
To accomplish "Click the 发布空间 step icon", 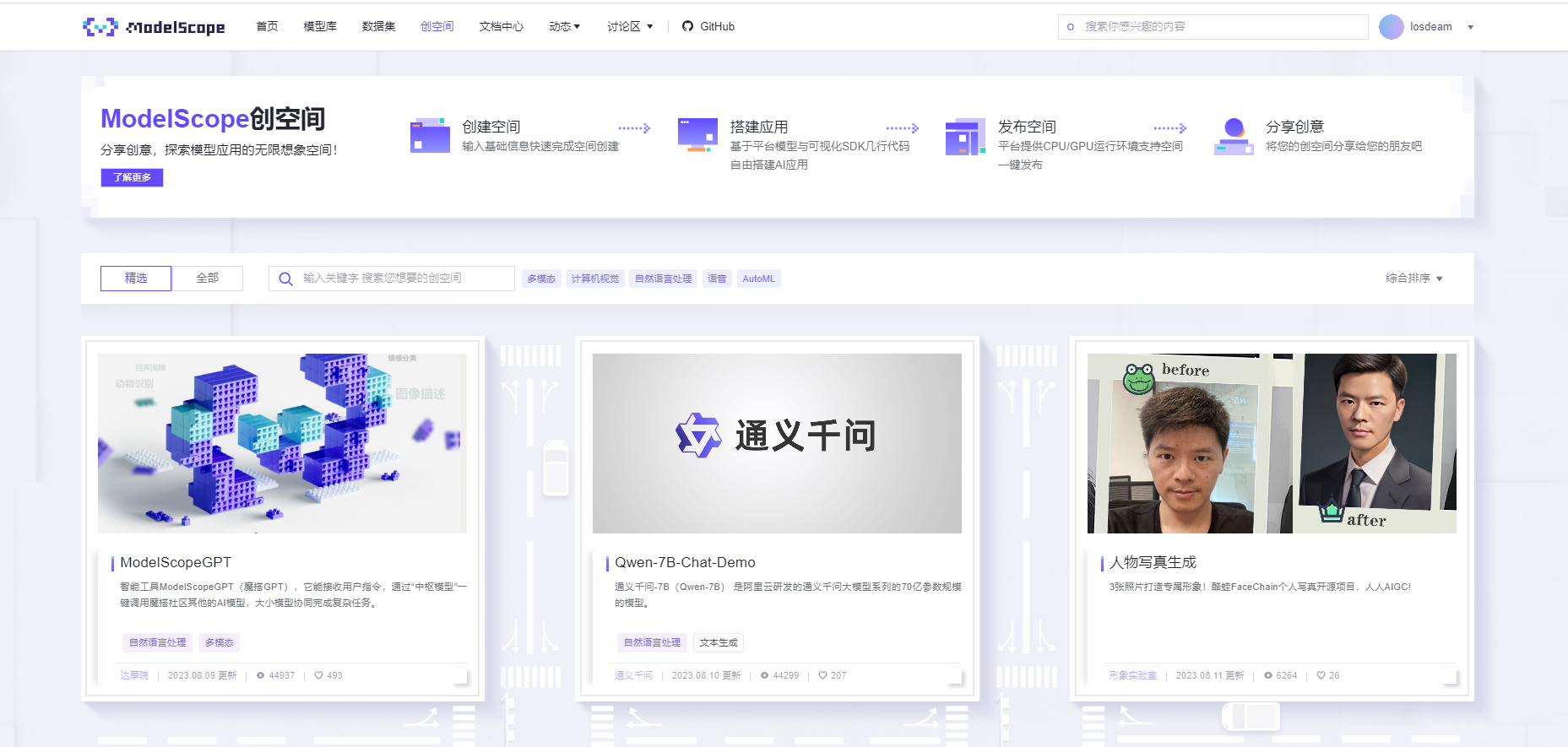I will pyautogui.click(x=965, y=137).
